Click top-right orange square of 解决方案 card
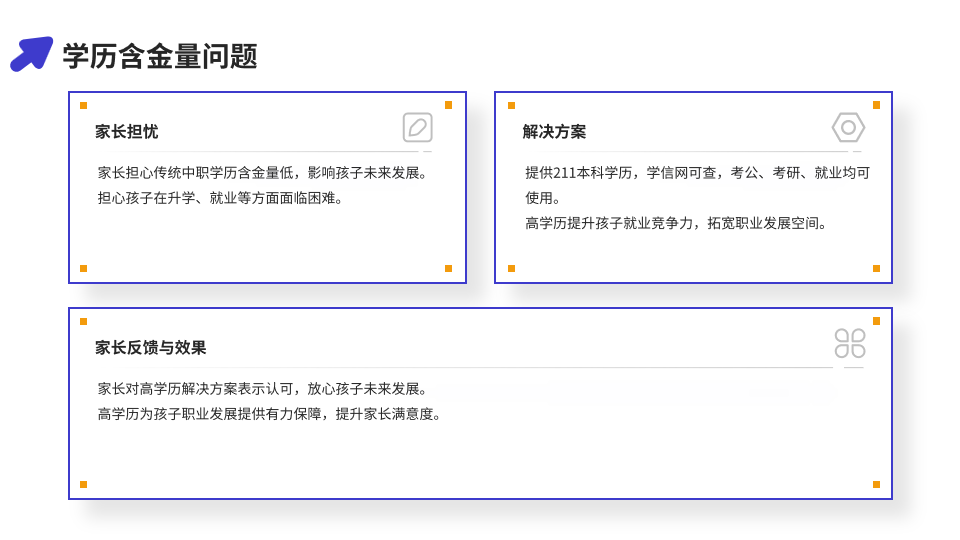This screenshot has height=540, width=960. point(876,105)
